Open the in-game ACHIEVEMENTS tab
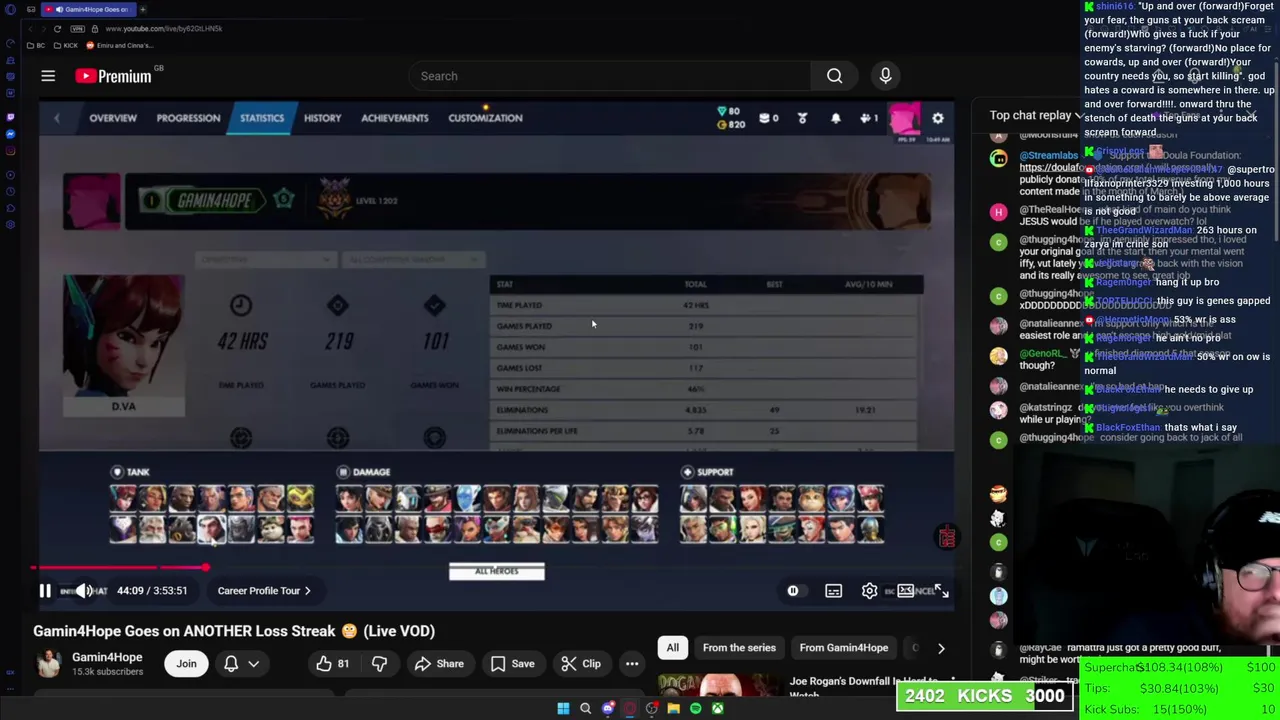Image resolution: width=1280 pixels, height=720 pixels. pyautogui.click(x=394, y=118)
